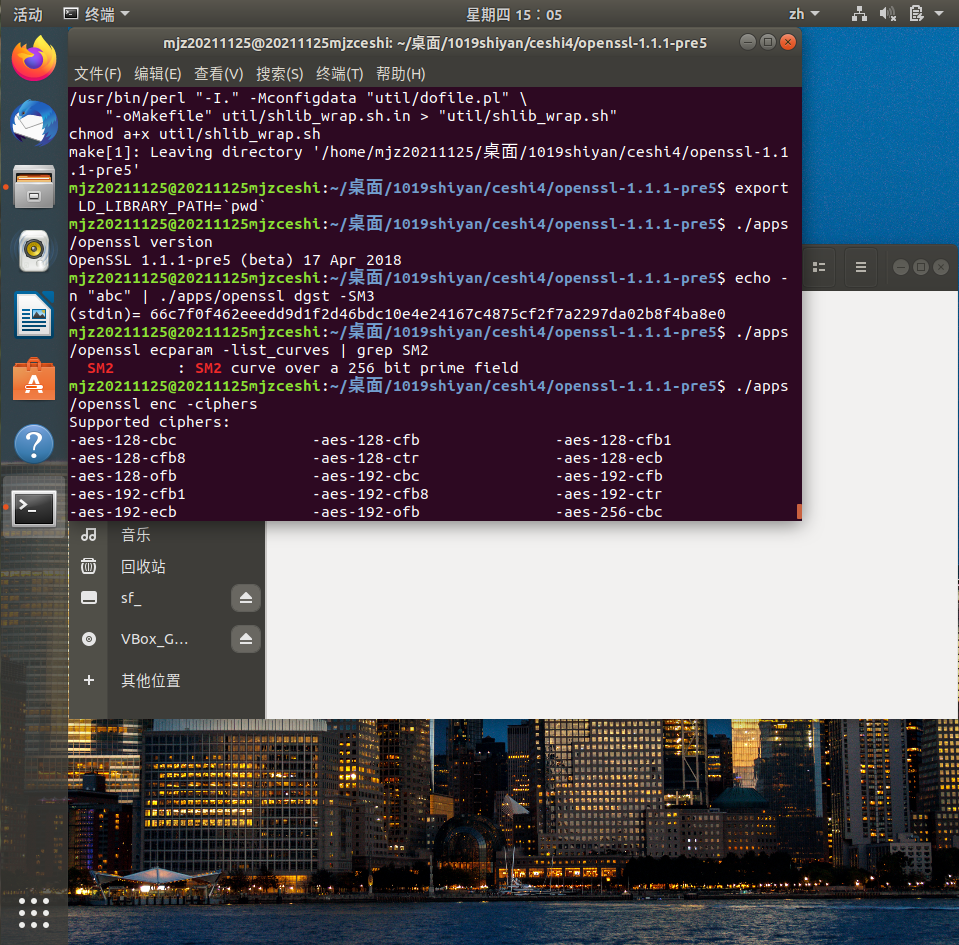Close the terminal window
This screenshot has width=959, height=945.
point(788,42)
